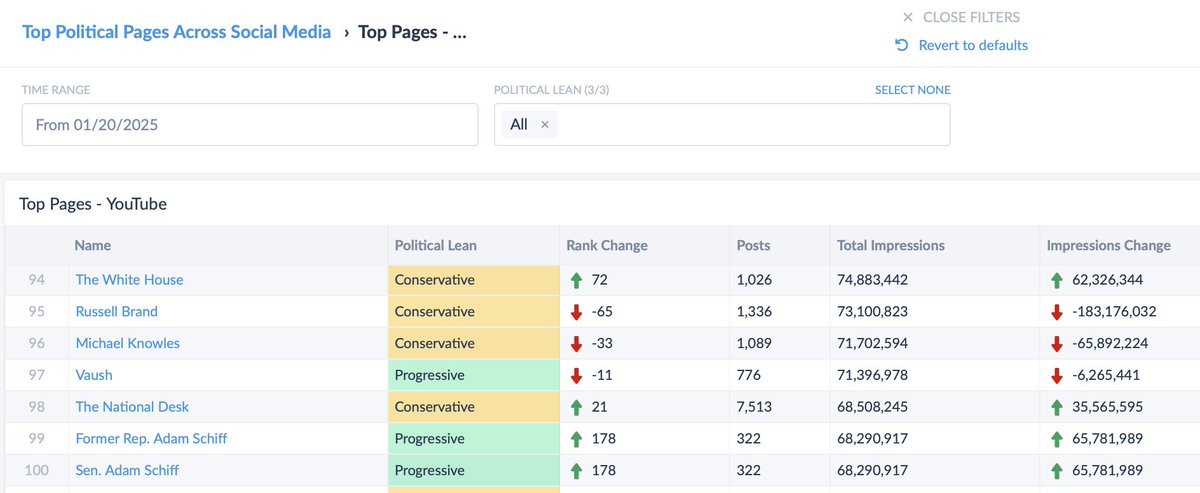The height and width of the screenshot is (493, 1200).
Task: Click The White House rank up arrow
Action: pos(576,280)
